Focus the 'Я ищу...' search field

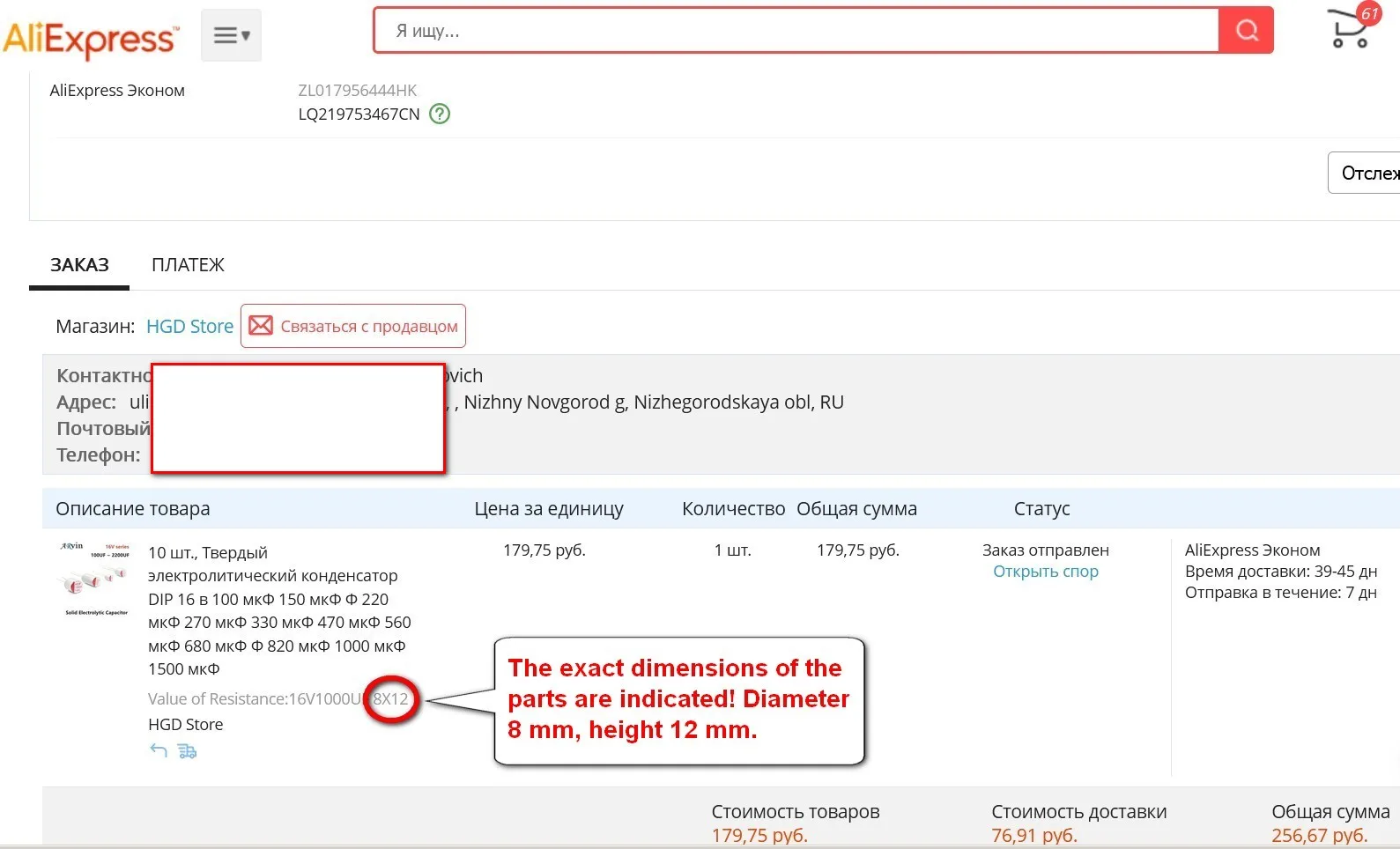point(796,31)
